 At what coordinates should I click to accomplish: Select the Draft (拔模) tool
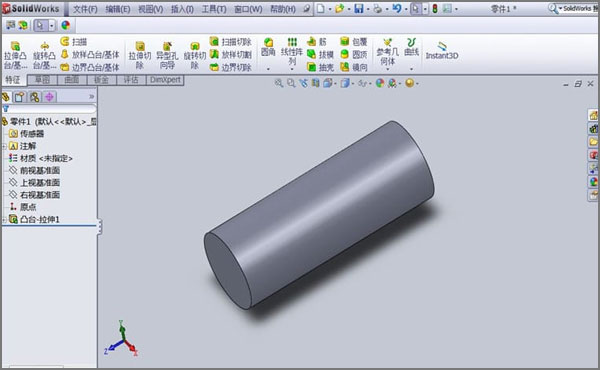[x=320, y=54]
